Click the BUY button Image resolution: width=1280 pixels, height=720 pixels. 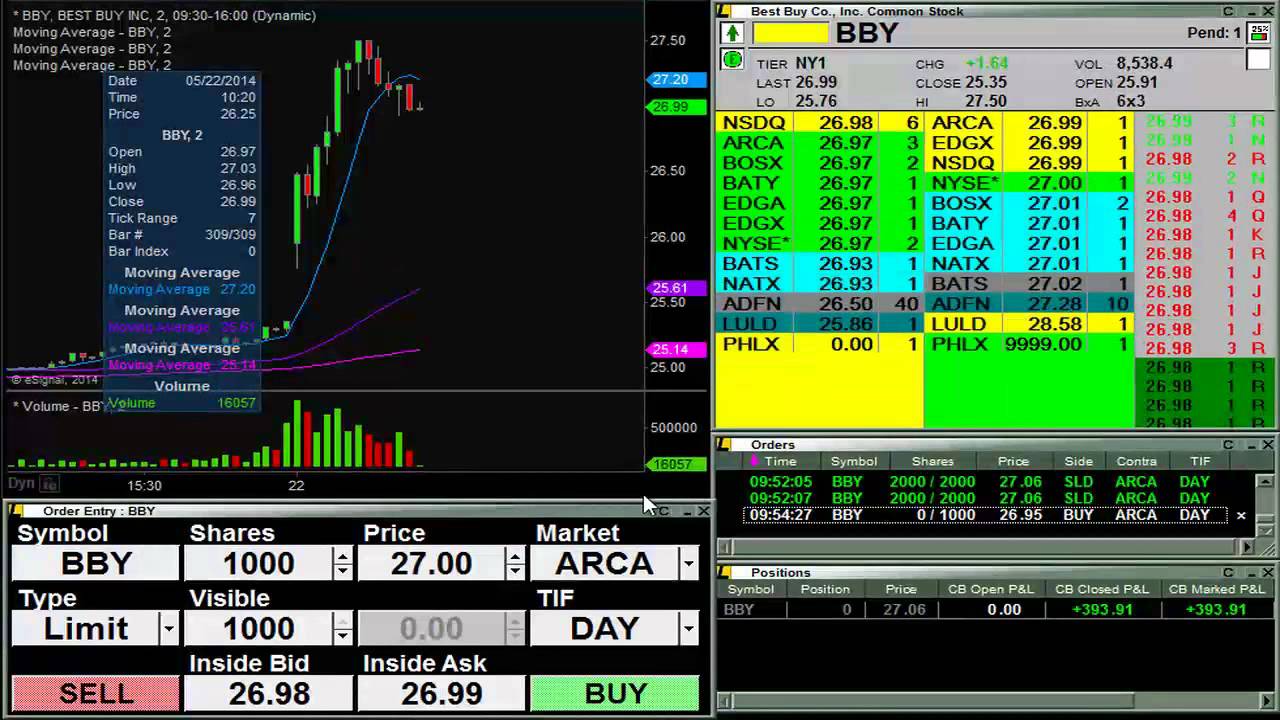615,693
